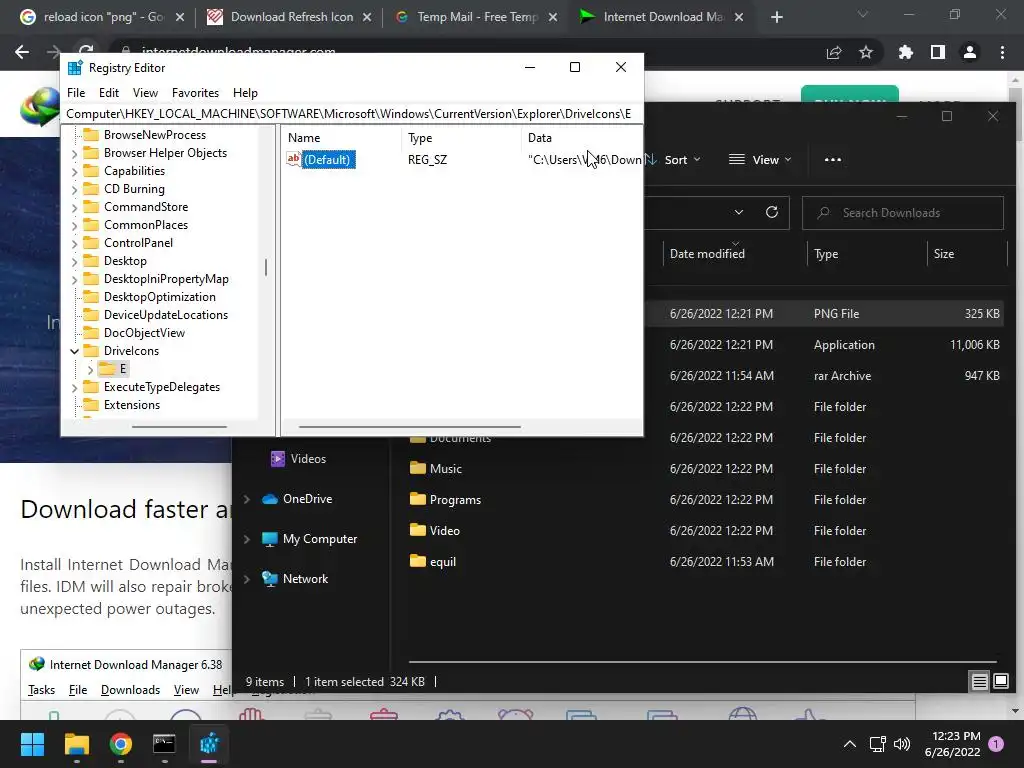Switch to the Temp Mail tab
This screenshot has height=768, width=1024.
476,17
